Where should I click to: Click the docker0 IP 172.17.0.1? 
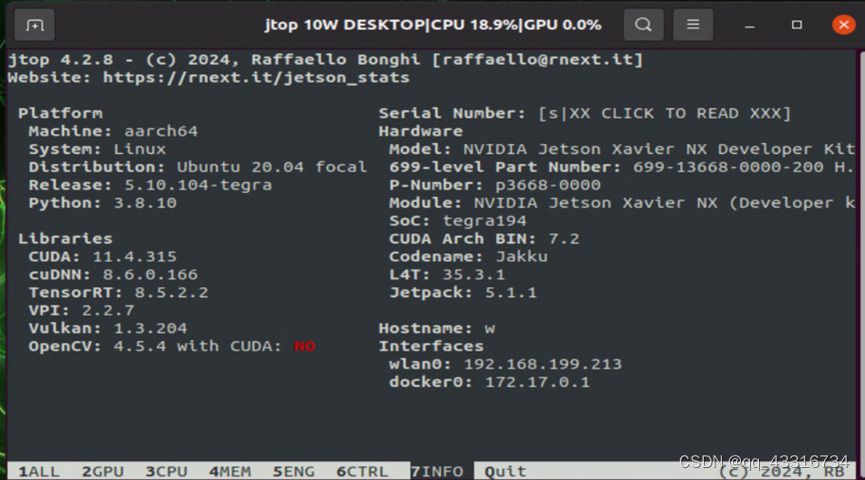537,382
